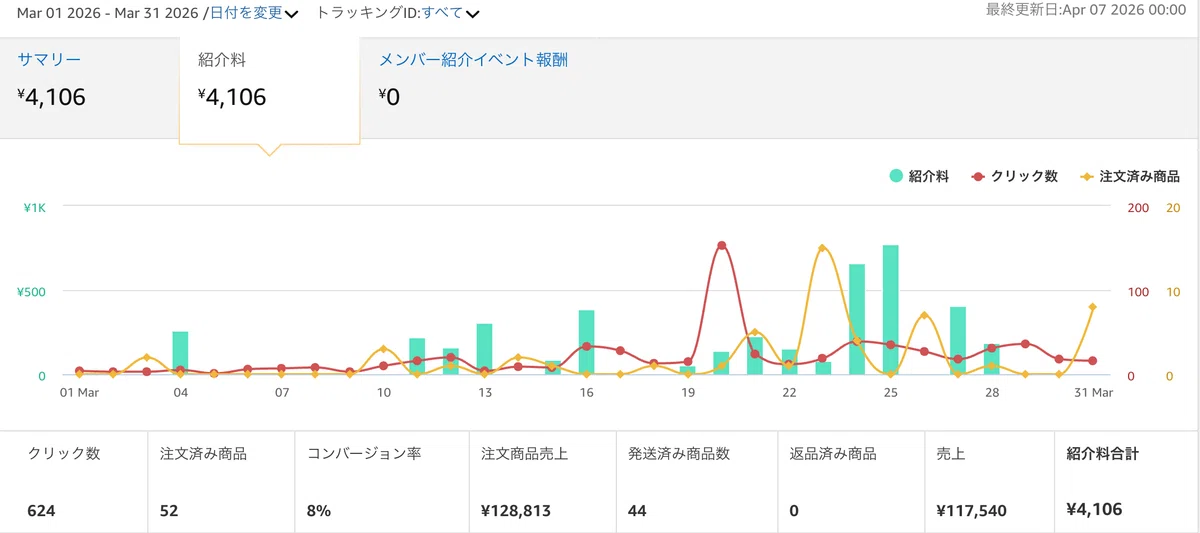Click the yellow diamond point on 31 Mar
Viewport: 1200px width, 533px height.
[x=1092, y=307]
